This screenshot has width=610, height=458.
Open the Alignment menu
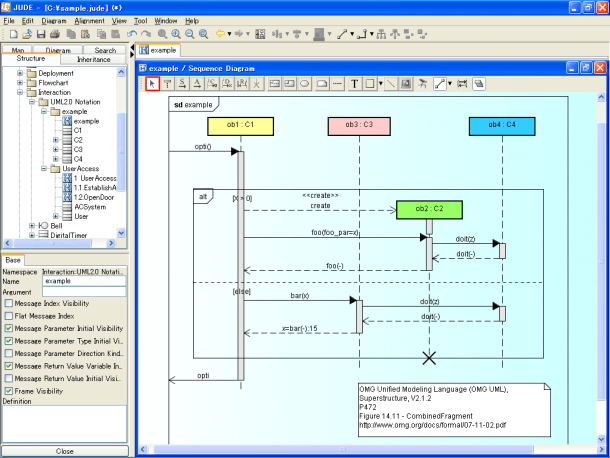pyautogui.click(x=89, y=21)
